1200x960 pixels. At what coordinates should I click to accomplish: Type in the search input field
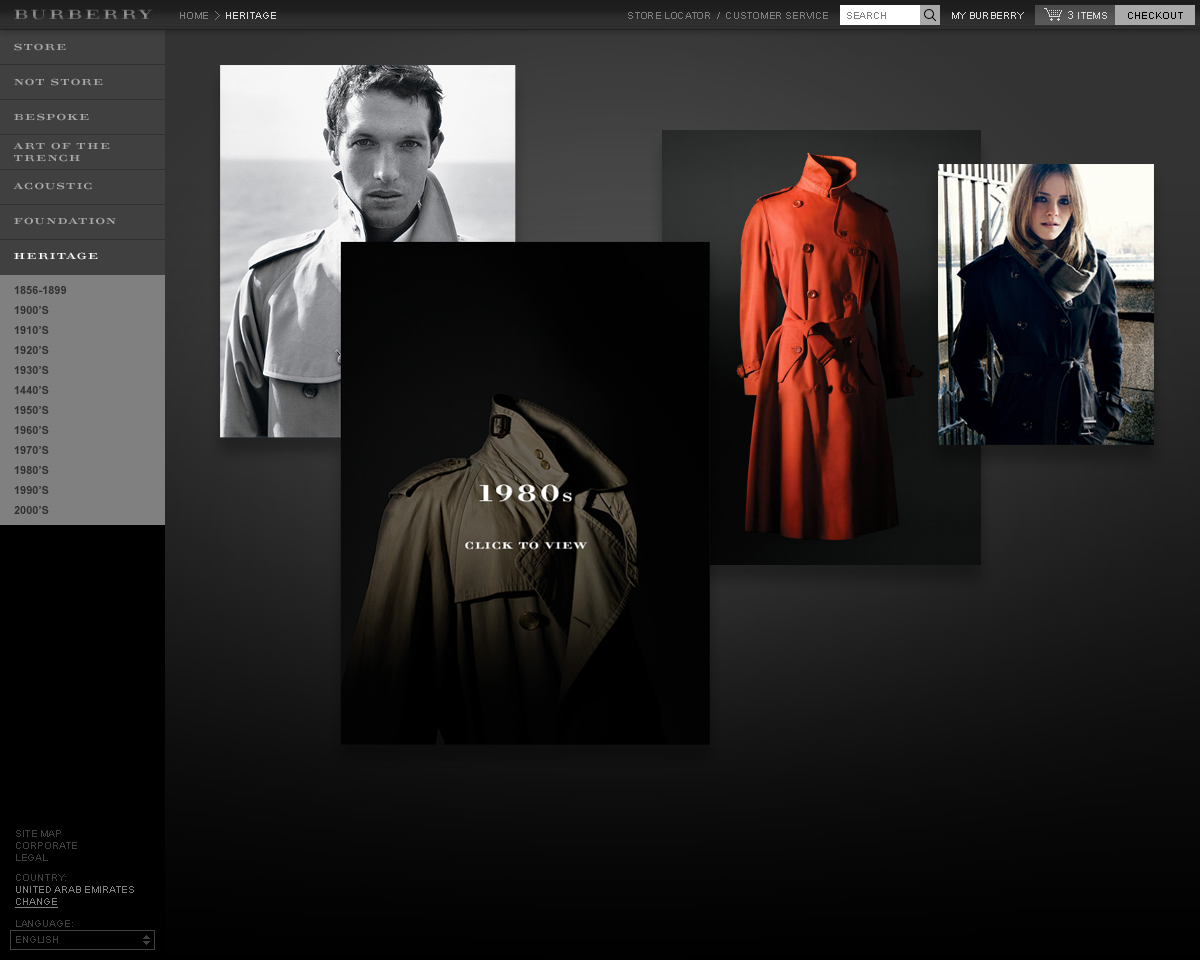click(x=880, y=15)
